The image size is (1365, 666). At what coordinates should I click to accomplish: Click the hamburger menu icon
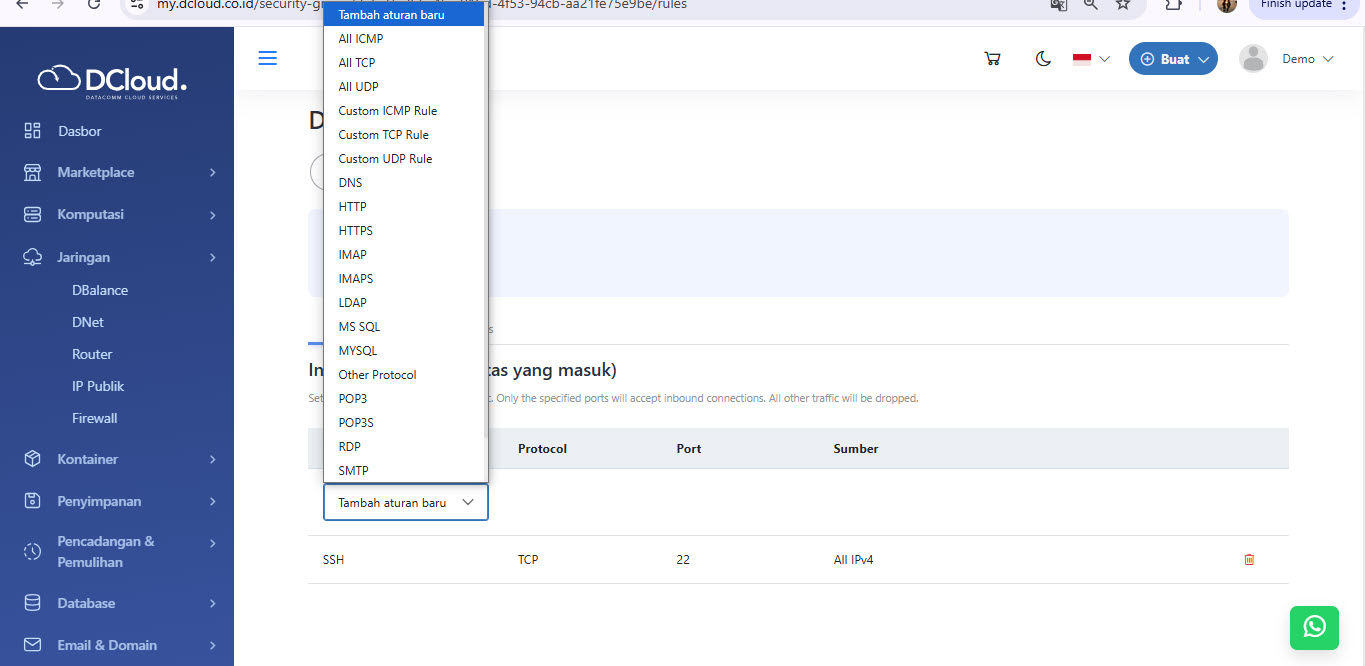point(267,59)
